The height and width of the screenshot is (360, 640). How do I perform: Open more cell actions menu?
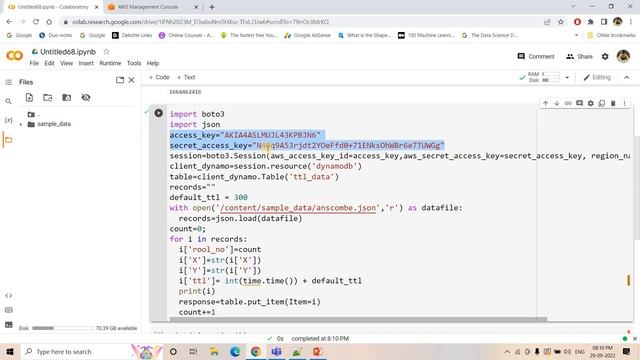pos(624,103)
